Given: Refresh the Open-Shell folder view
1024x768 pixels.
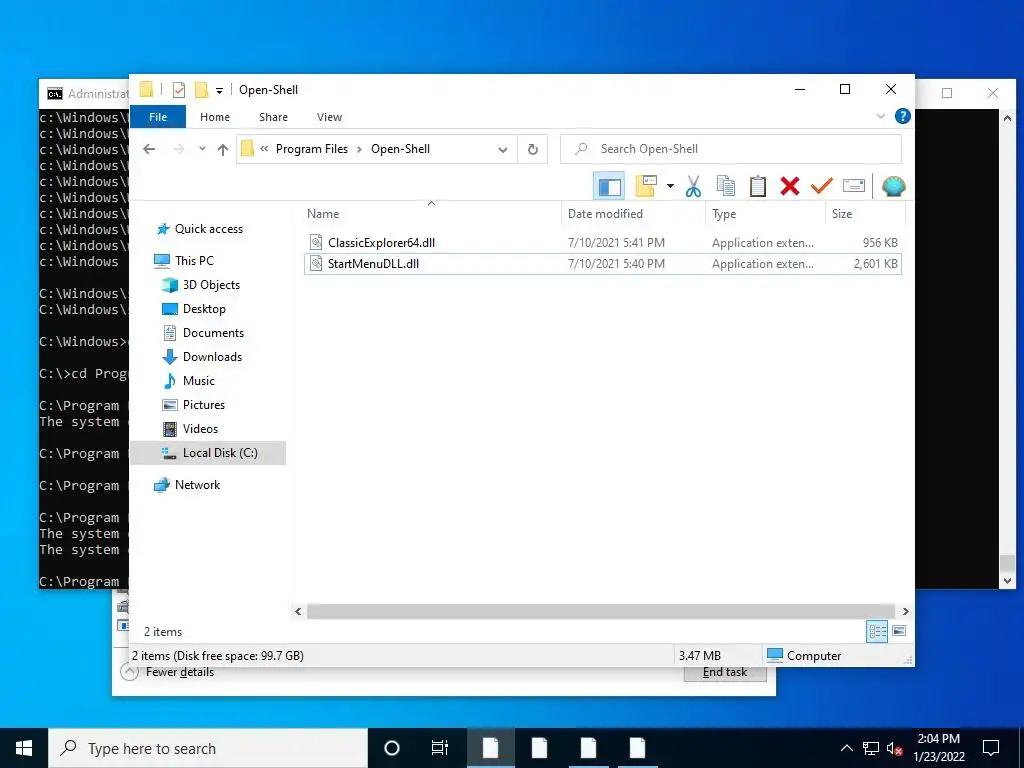Looking at the screenshot, I should coord(533,150).
